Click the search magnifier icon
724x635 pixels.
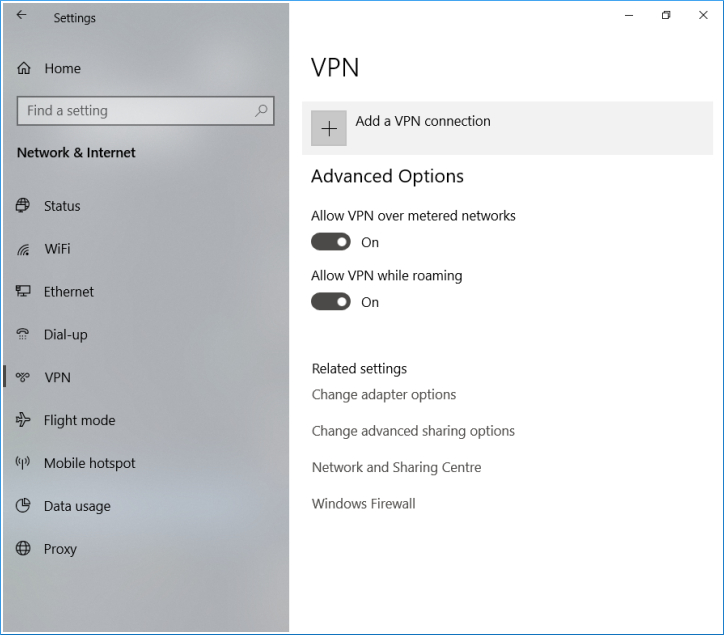[x=262, y=111]
